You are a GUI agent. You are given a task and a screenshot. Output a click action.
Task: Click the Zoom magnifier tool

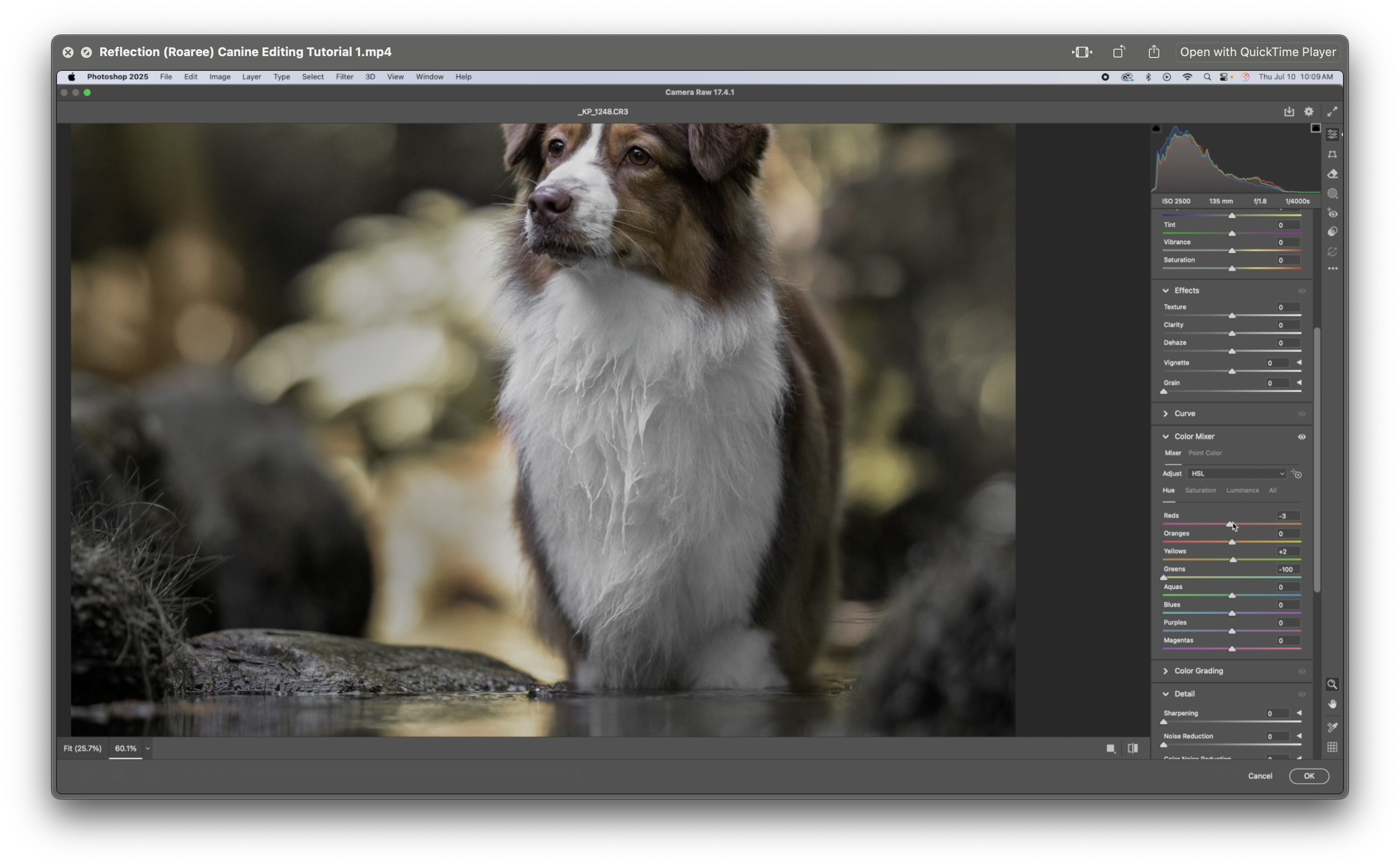tap(1332, 684)
